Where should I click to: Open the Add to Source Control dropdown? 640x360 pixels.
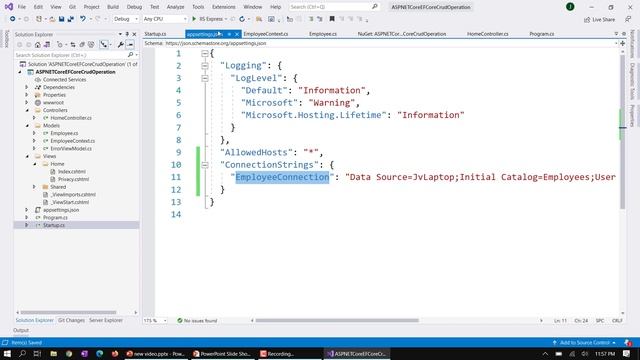pos(584,342)
